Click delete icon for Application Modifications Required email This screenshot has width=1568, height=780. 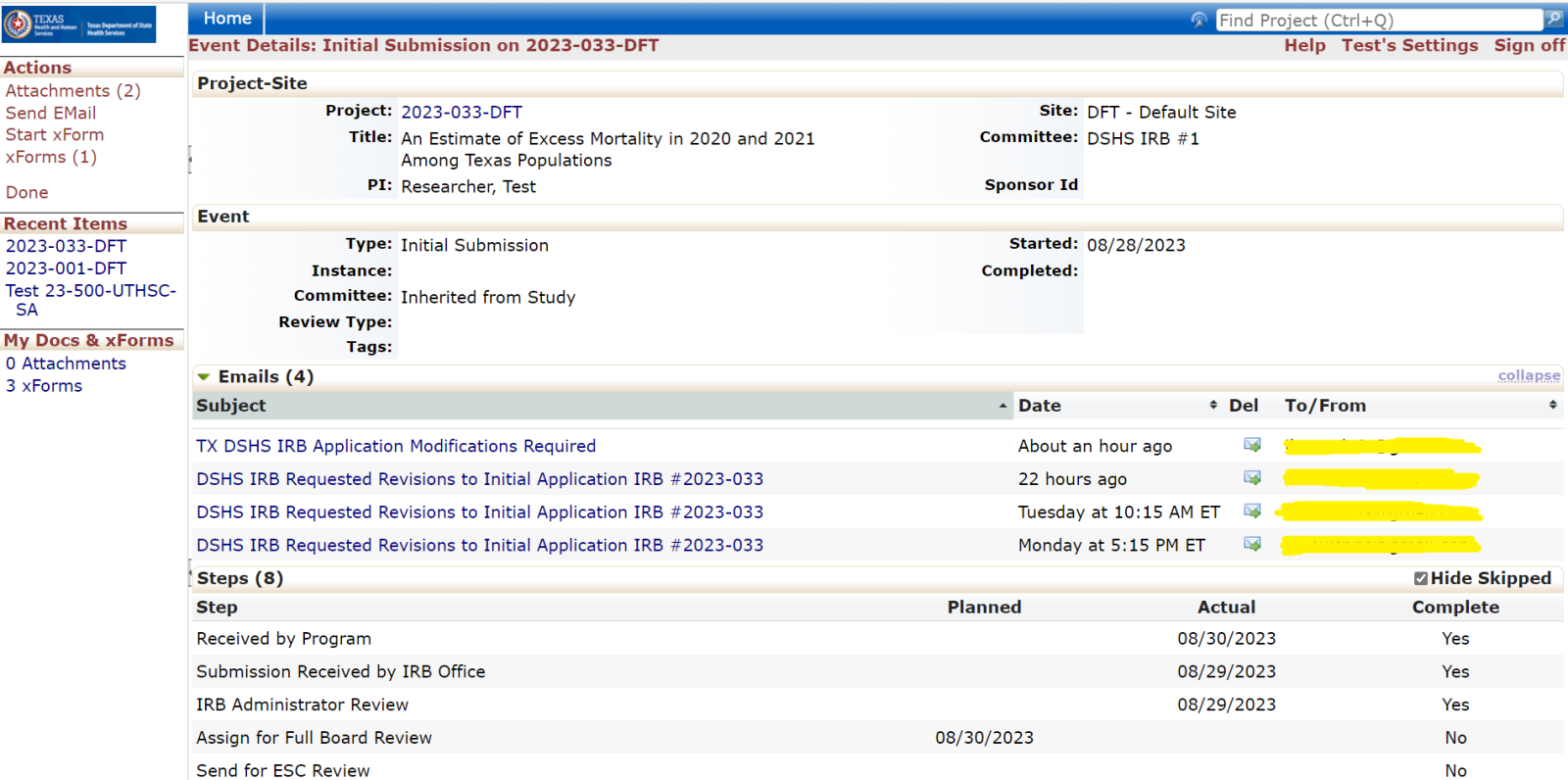pos(1251,445)
